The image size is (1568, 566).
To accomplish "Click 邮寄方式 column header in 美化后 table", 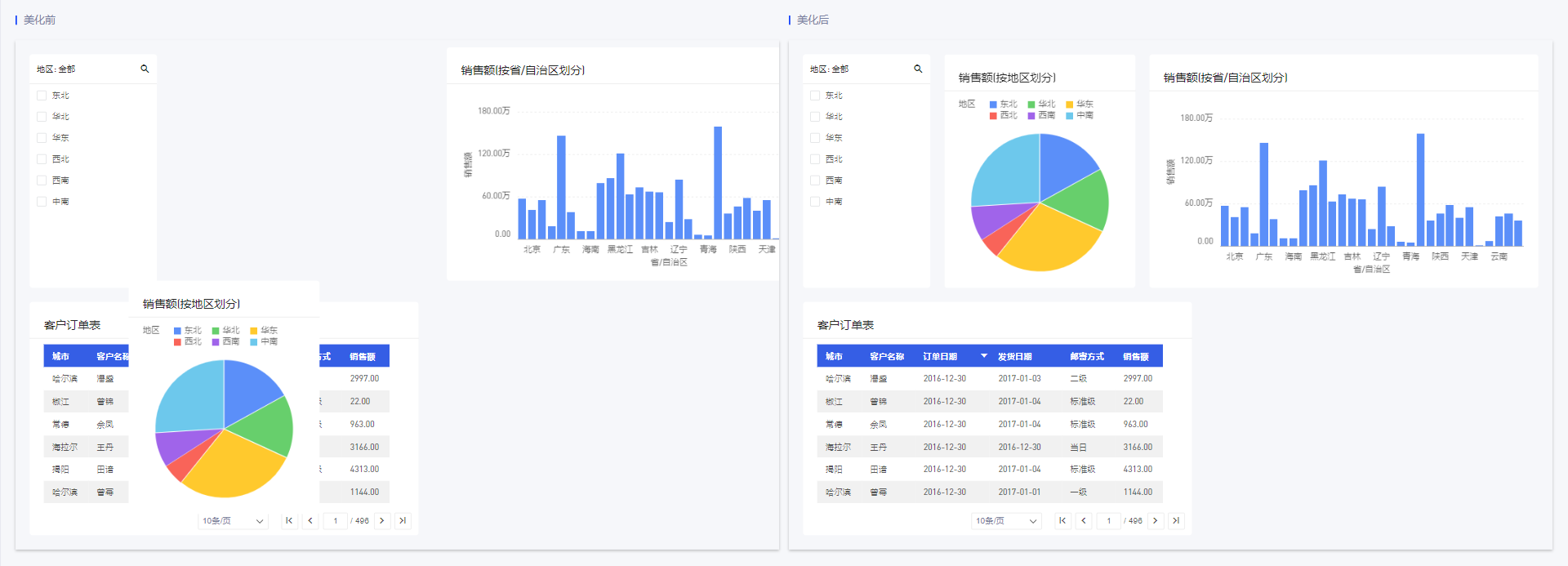I will tap(1086, 356).
